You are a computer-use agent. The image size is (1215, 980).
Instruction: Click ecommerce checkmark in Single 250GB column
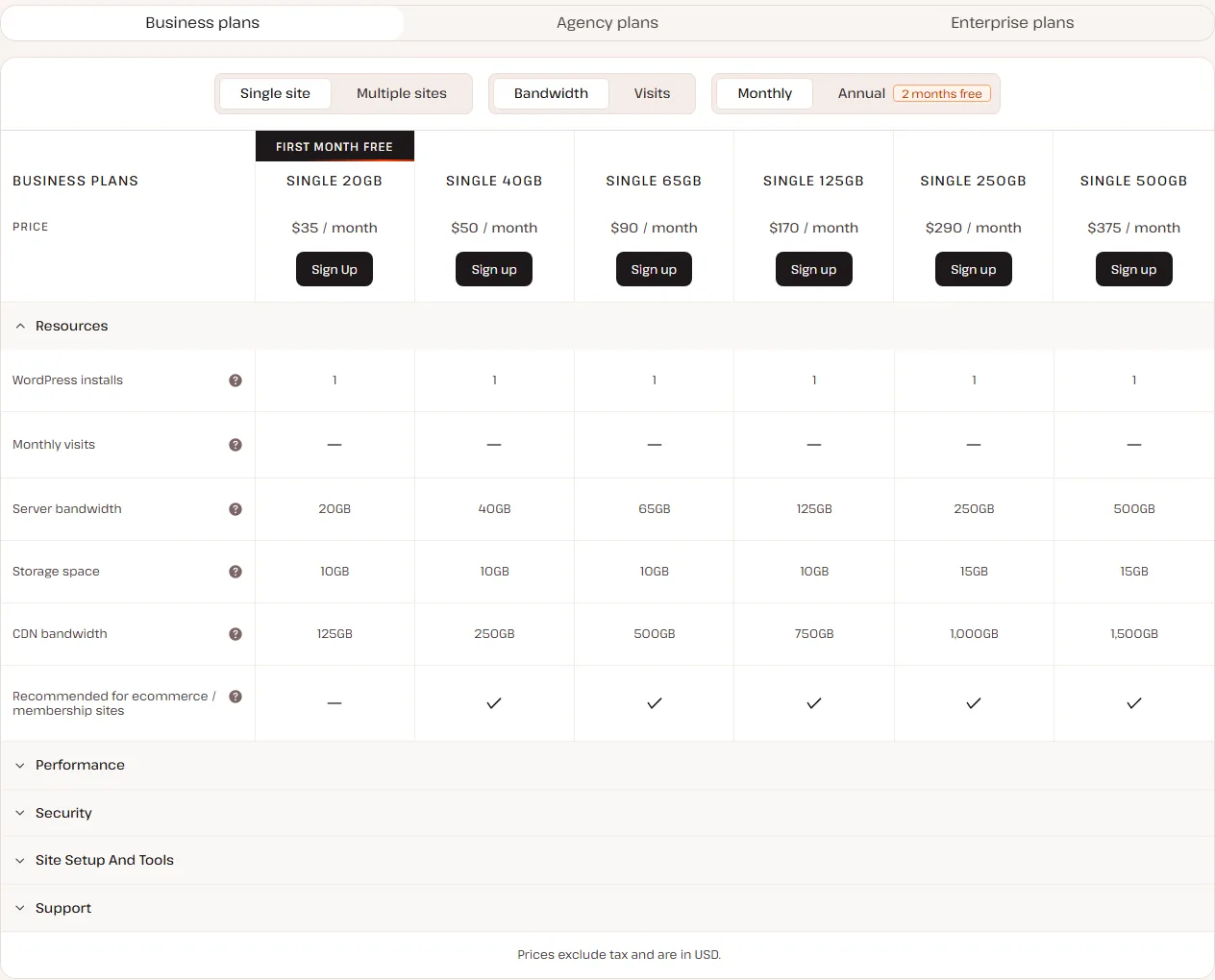(x=974, y=703)
